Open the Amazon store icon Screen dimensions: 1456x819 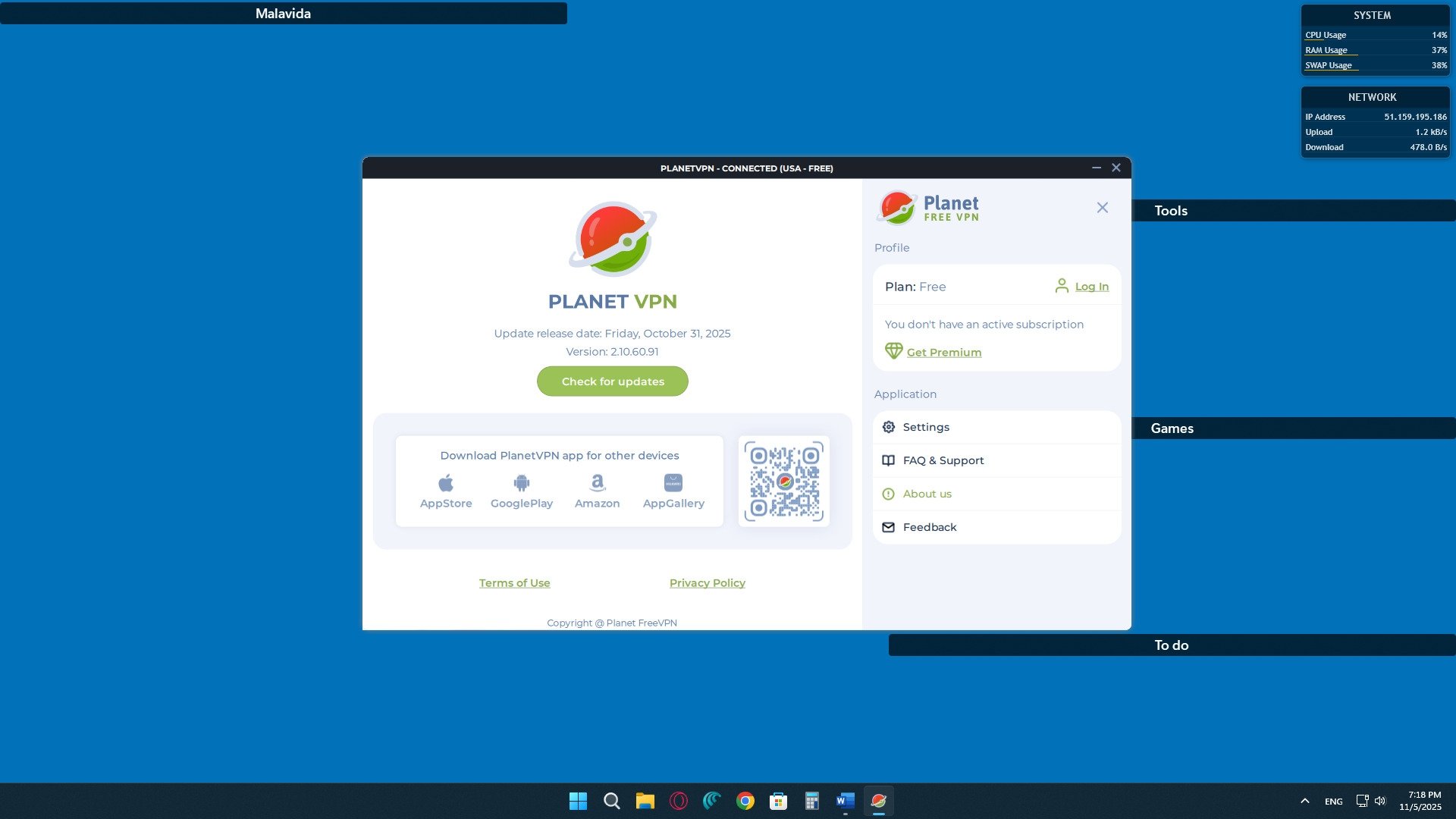point(598,483)
